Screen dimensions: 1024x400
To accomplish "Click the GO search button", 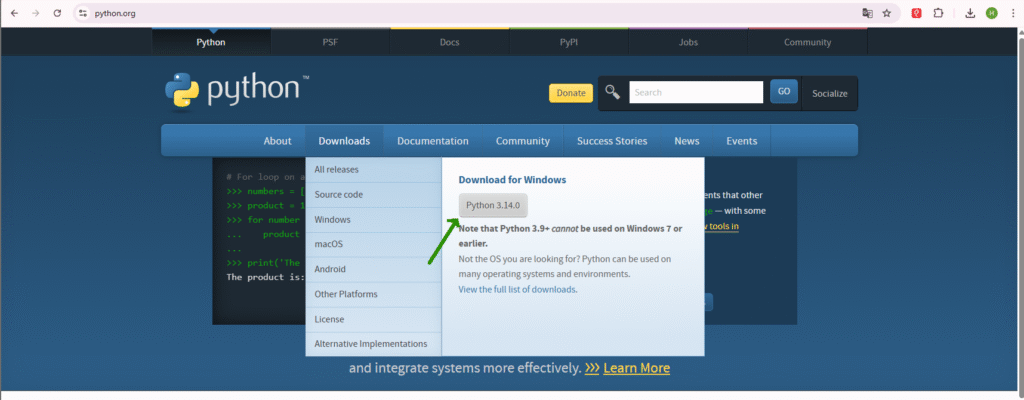I will 784,92.
